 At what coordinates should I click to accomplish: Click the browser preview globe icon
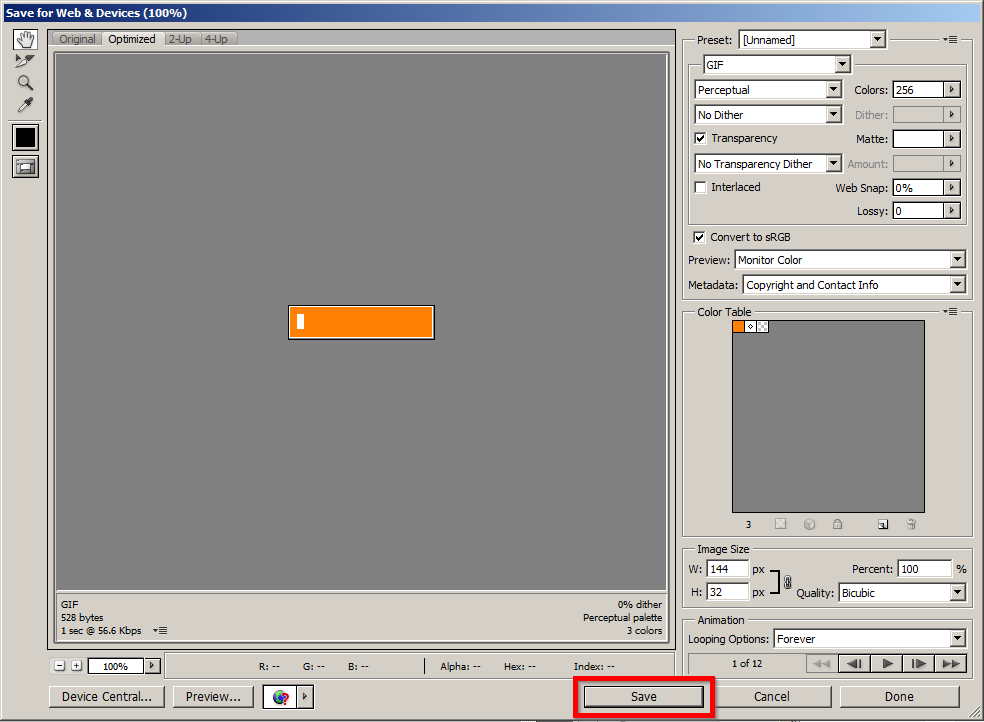[280, 696]
